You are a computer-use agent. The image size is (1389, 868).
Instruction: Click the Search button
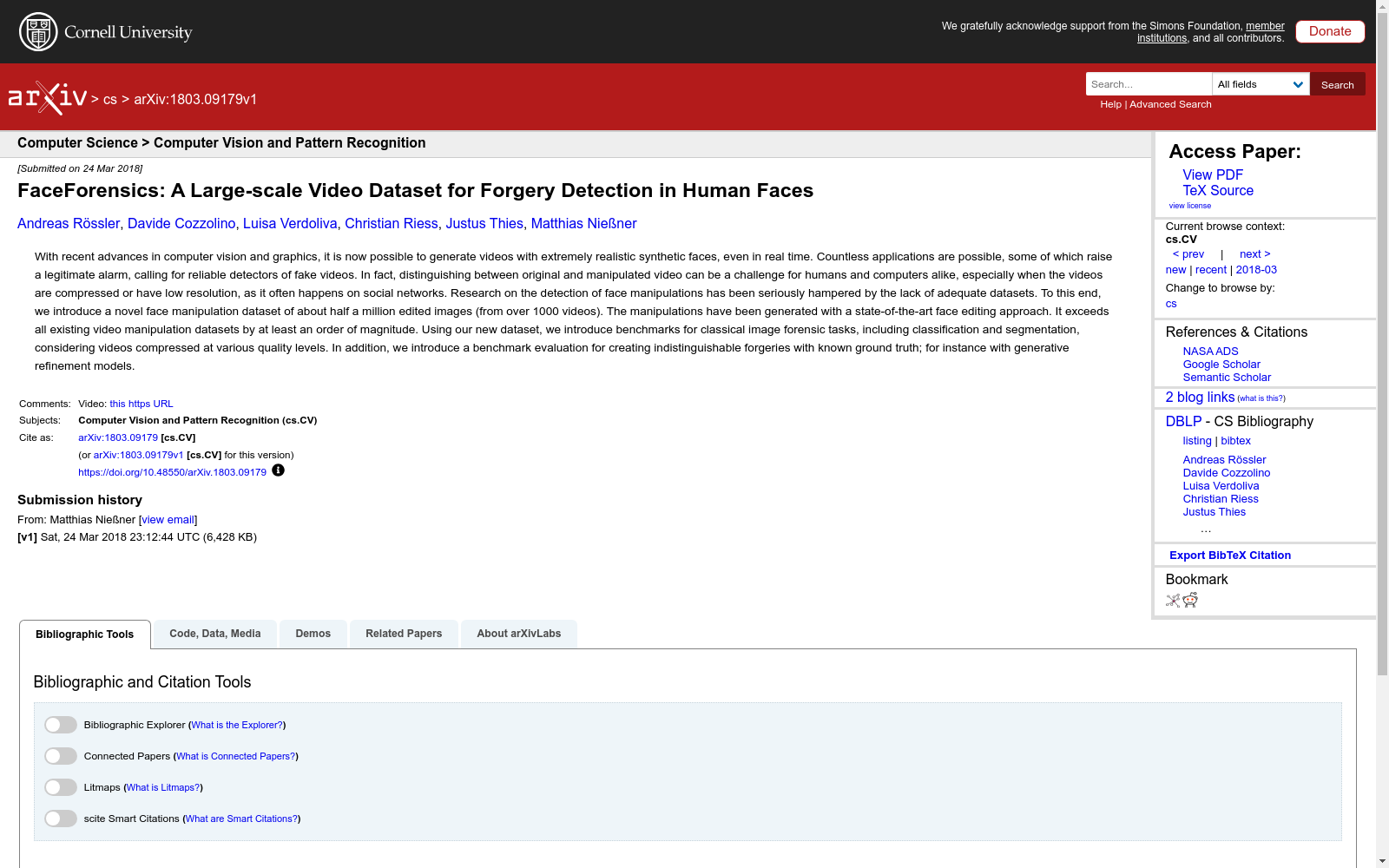click(x=1338, y=84)
